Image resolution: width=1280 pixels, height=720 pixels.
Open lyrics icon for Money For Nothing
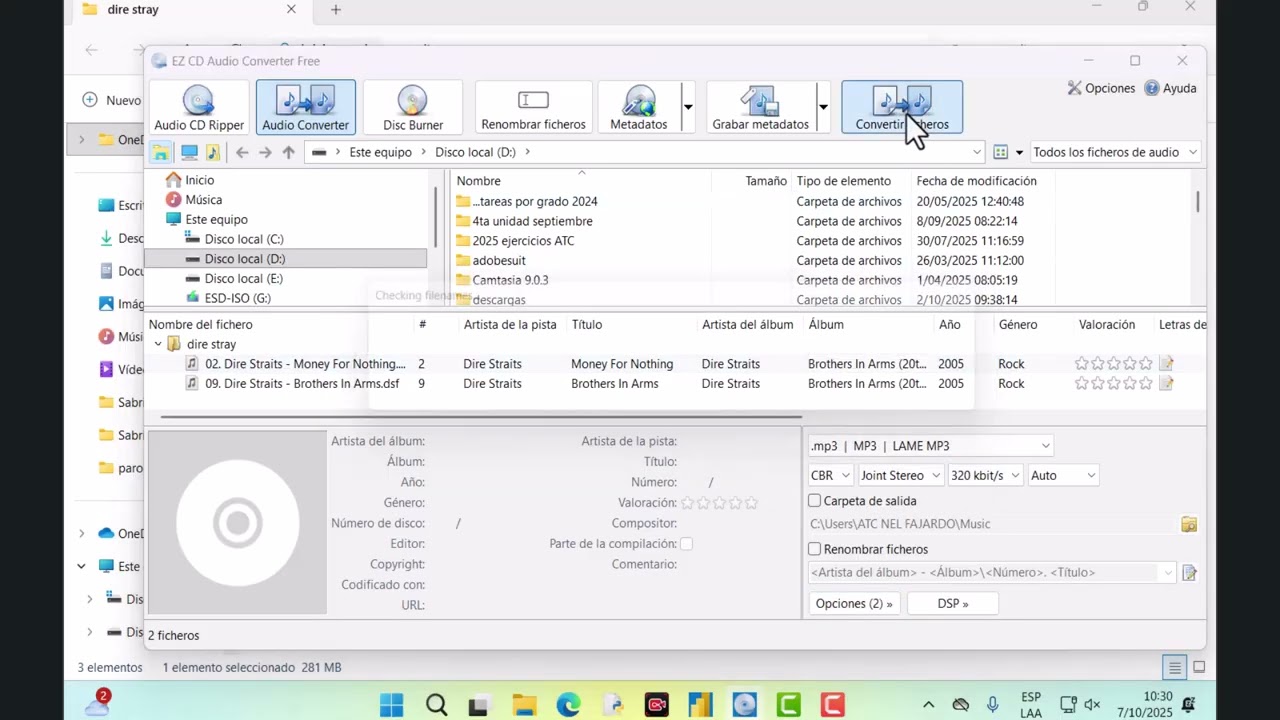point(1166,364)
